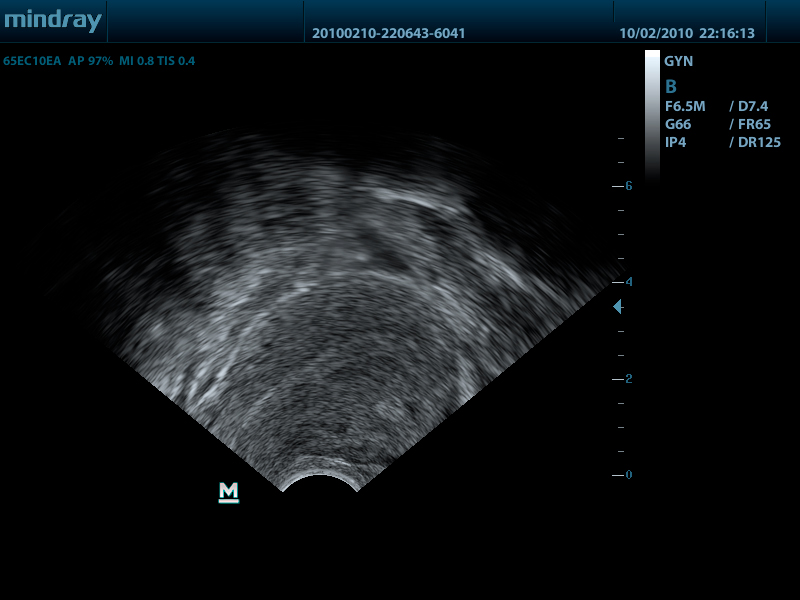Viewport: 800px width, 600px height.
Task: Click the mindray logo
Action: [53, 21]
